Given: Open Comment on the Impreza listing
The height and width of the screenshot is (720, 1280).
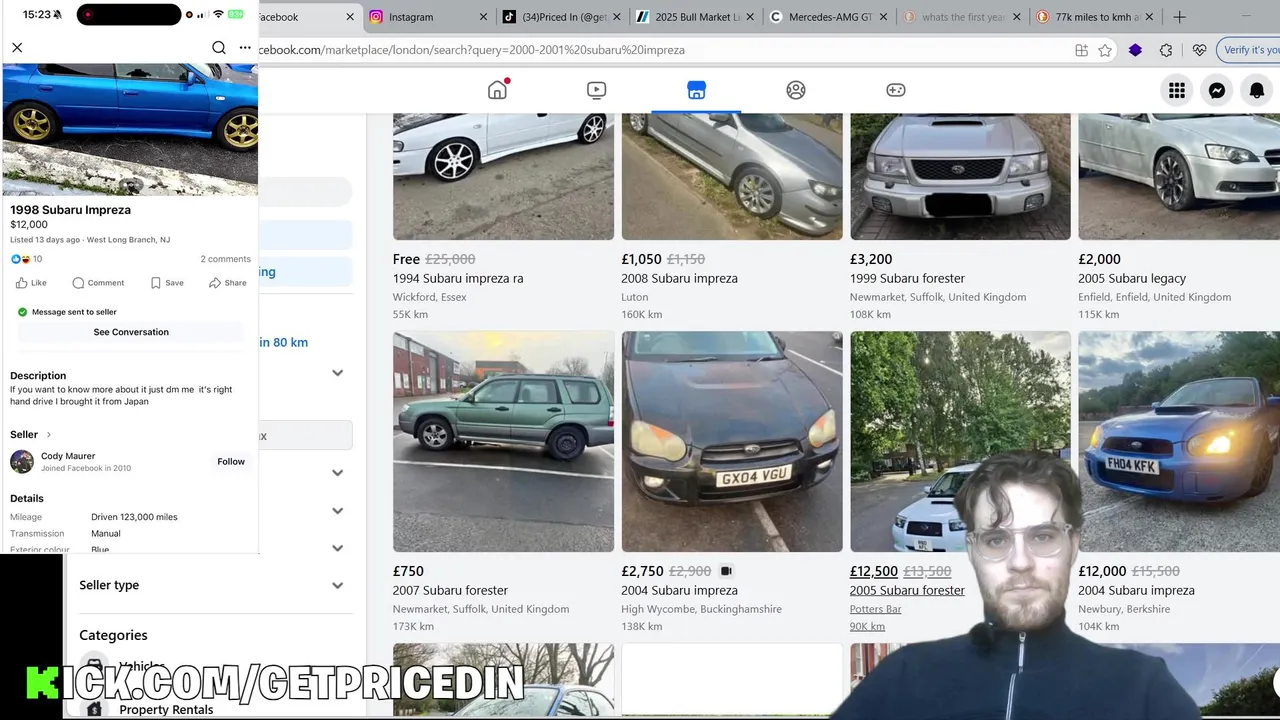Looking at the screenshot, I should coord(98,283).
